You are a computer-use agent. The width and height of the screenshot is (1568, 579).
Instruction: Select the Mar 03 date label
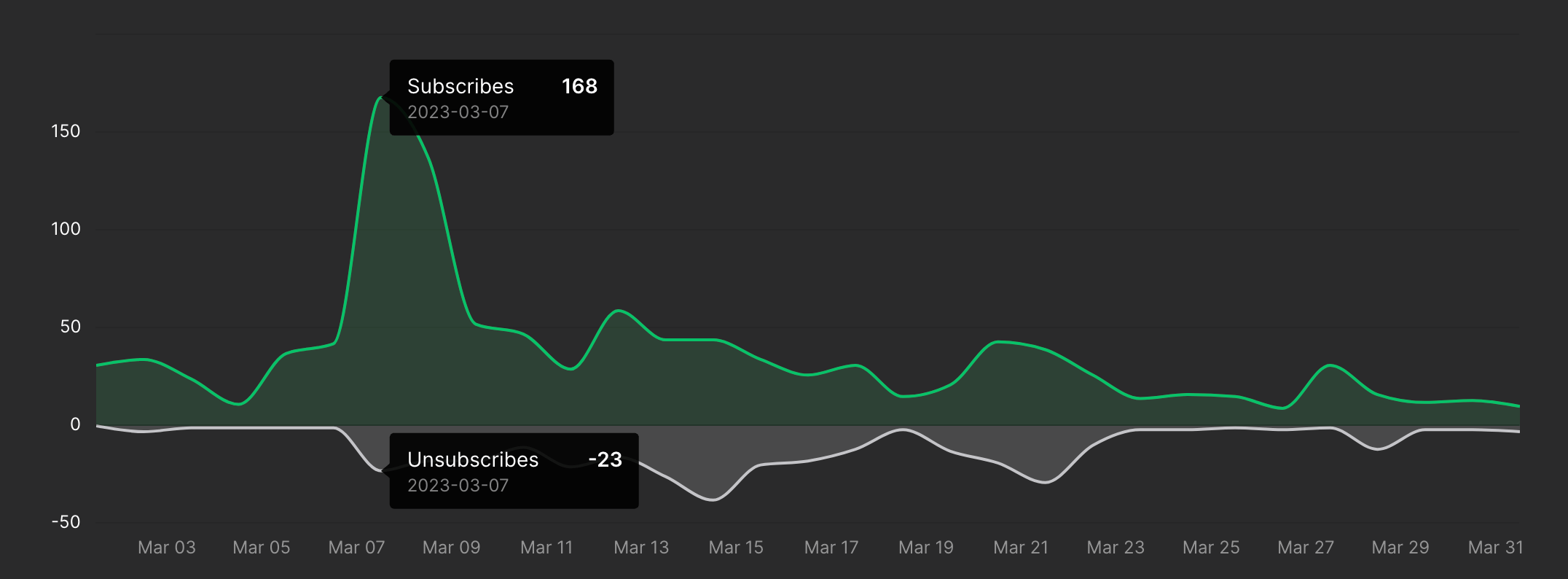167,548
